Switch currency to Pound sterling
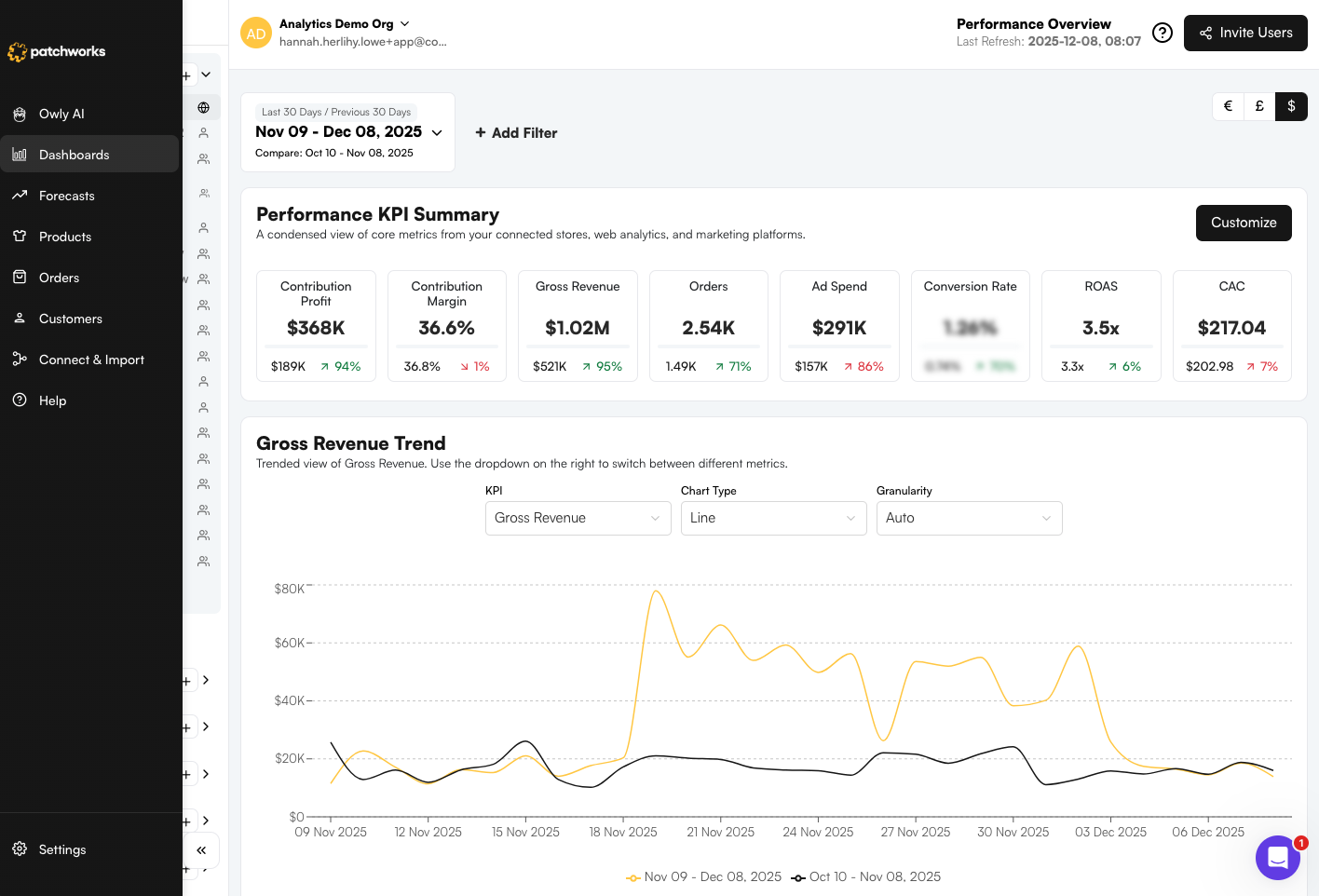Viewport: 1319px width, 896px height. 1259,106
